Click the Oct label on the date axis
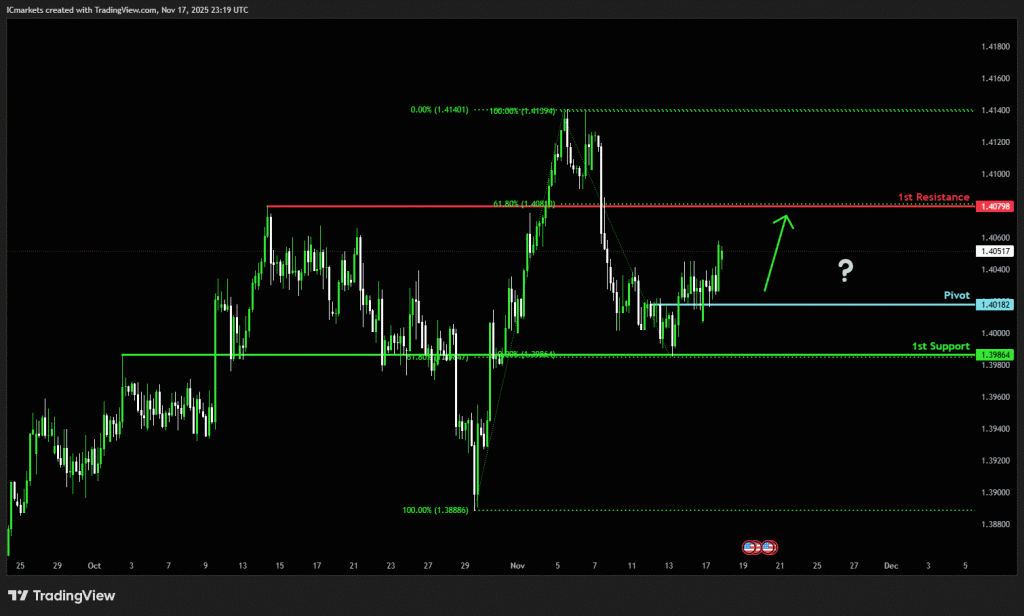This screenshot has height=616, width=1024. pos(96,565)
